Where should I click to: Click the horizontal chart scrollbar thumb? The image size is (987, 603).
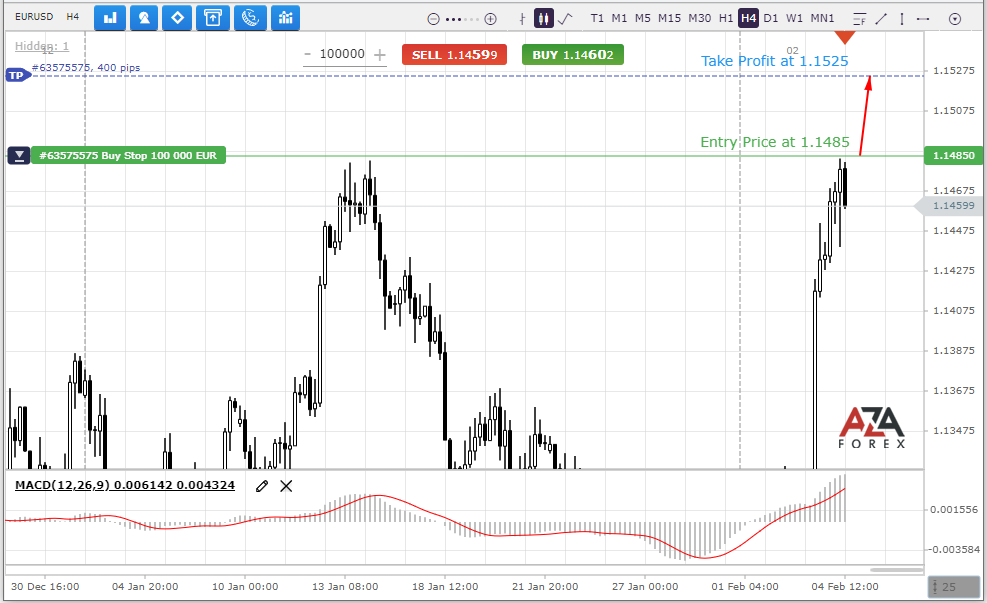(x=896, y=570)
